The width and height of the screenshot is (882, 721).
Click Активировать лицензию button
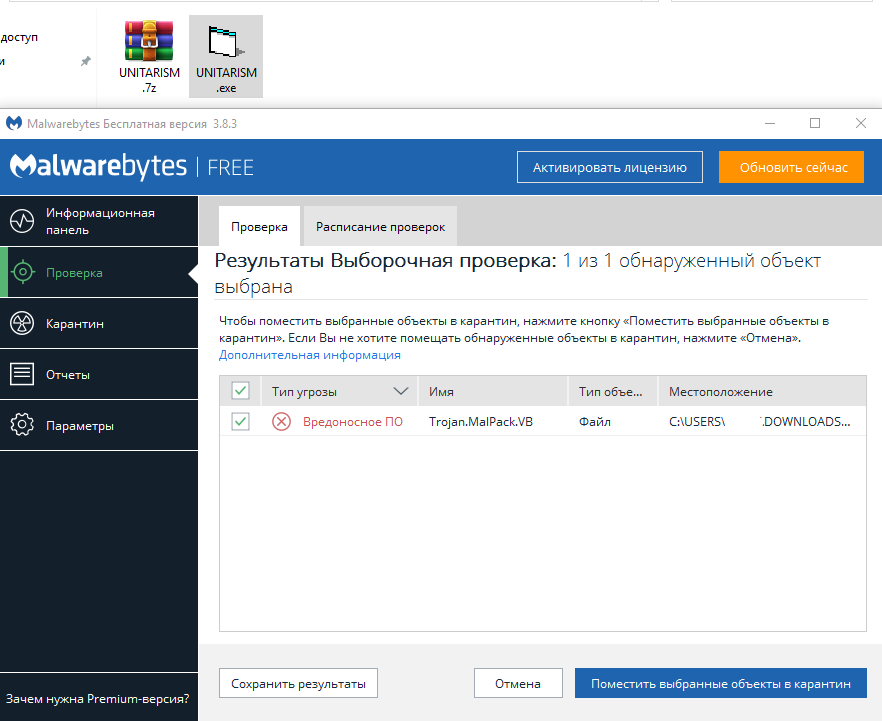click(x=610, y=167)
